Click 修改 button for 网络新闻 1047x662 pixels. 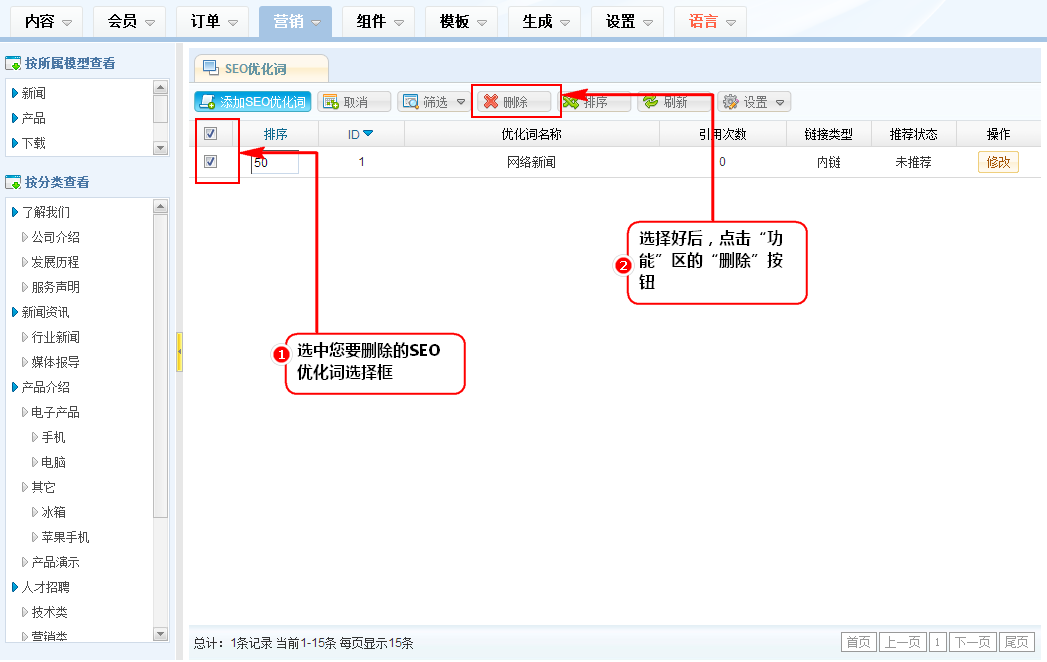(997, 162)
